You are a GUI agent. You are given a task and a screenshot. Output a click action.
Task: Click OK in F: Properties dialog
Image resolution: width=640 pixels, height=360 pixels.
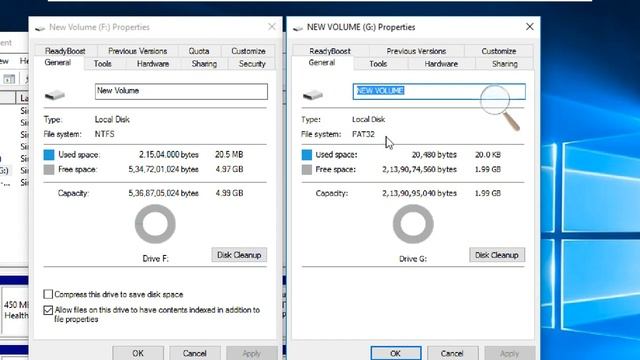point(138,353)
